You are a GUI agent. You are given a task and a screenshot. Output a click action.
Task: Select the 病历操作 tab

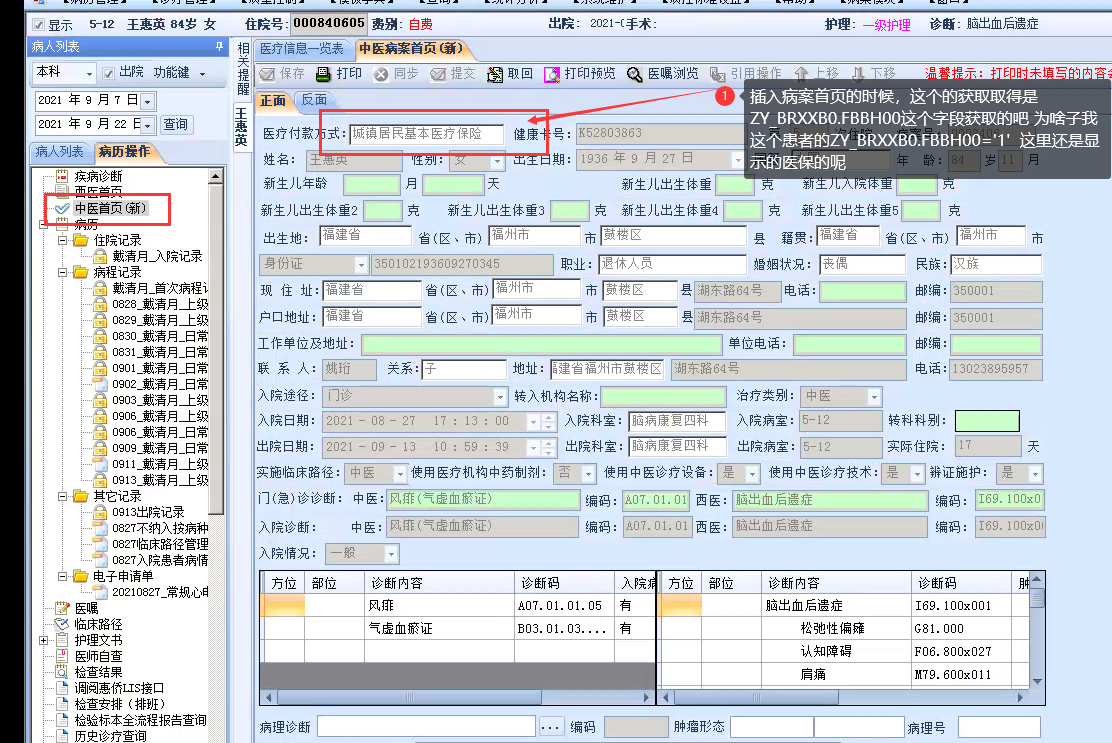pyautogui.click(x=124, y=152)
